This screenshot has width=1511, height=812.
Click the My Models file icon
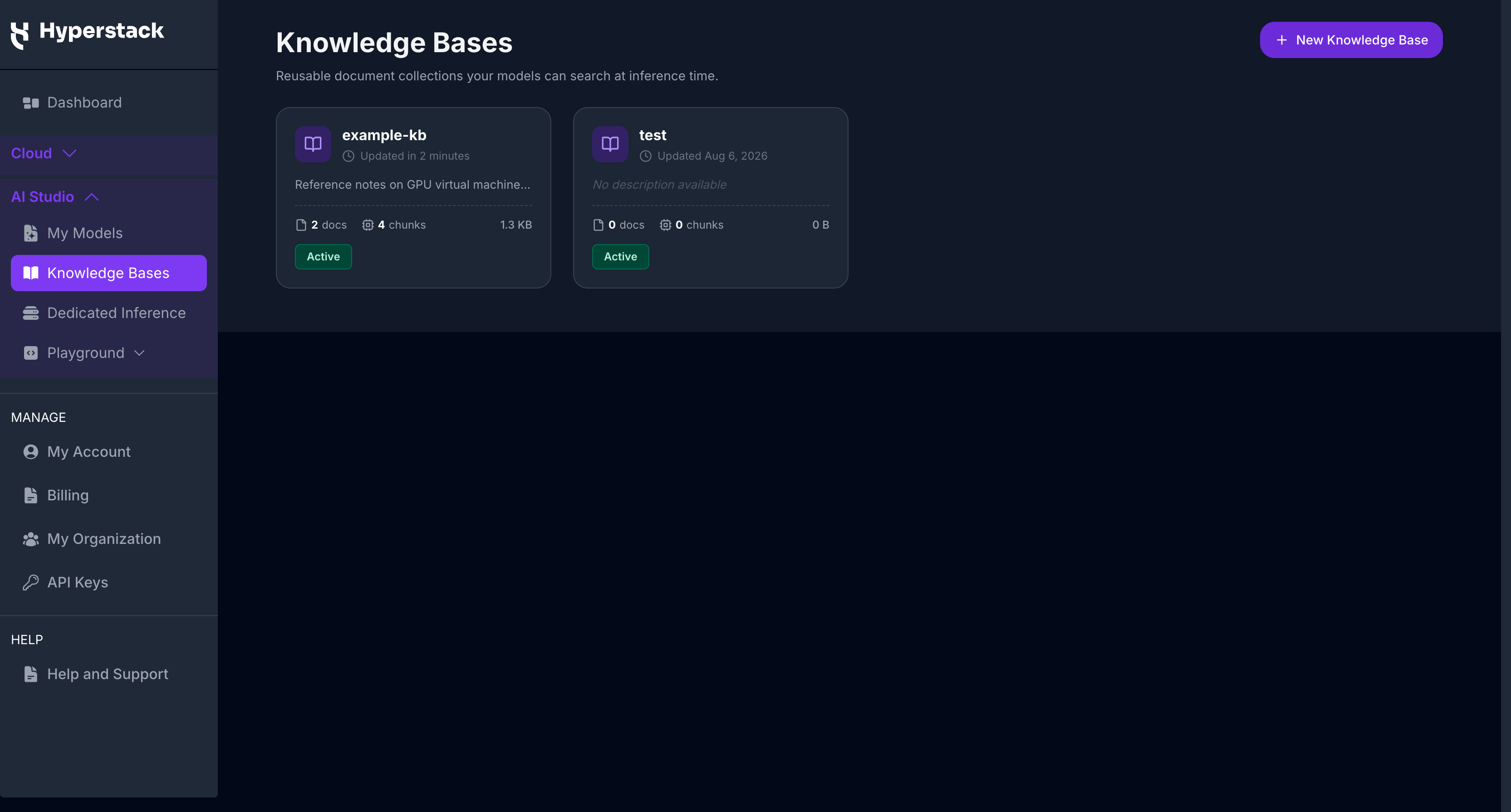click(x=30, y=233)
